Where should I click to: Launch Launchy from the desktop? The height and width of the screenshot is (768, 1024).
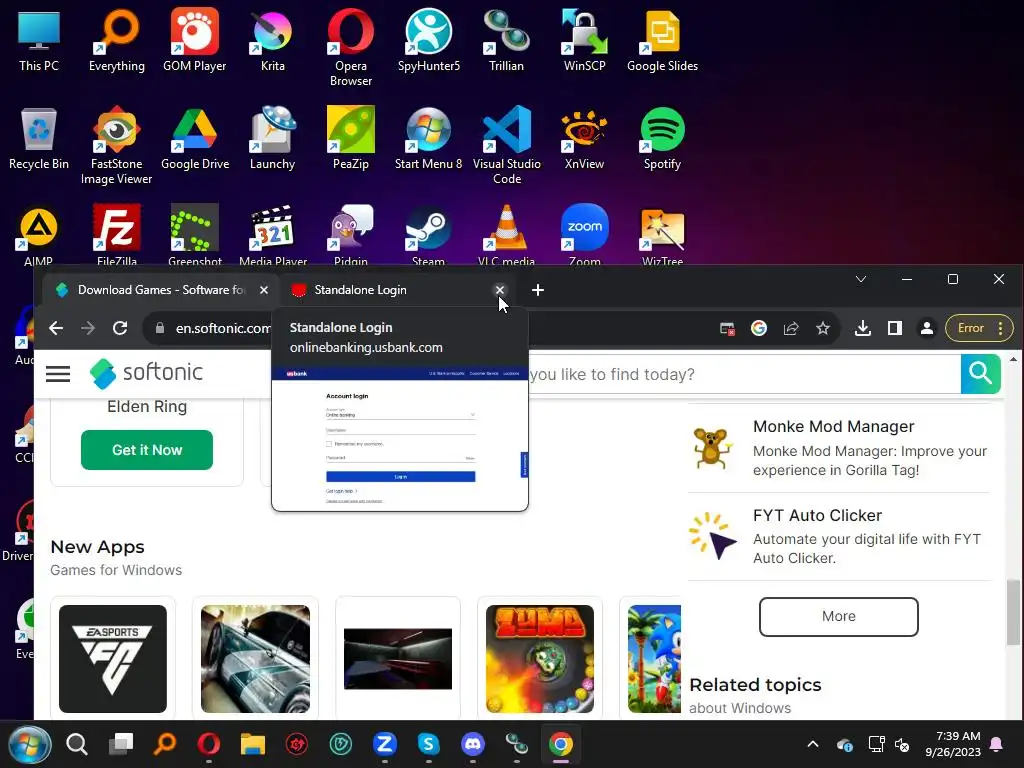(272, 138)
